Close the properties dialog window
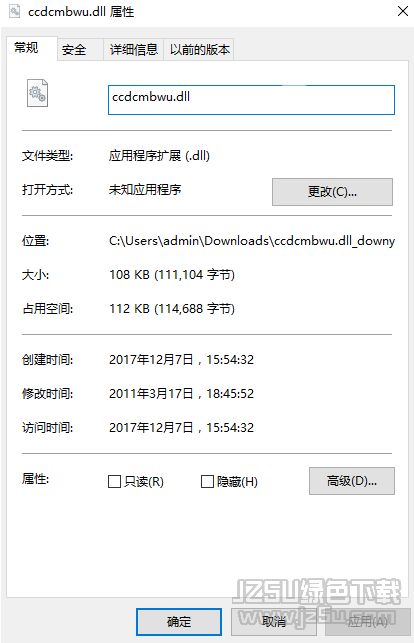This screenshot has height=643, width=414. tap(403, 11)
